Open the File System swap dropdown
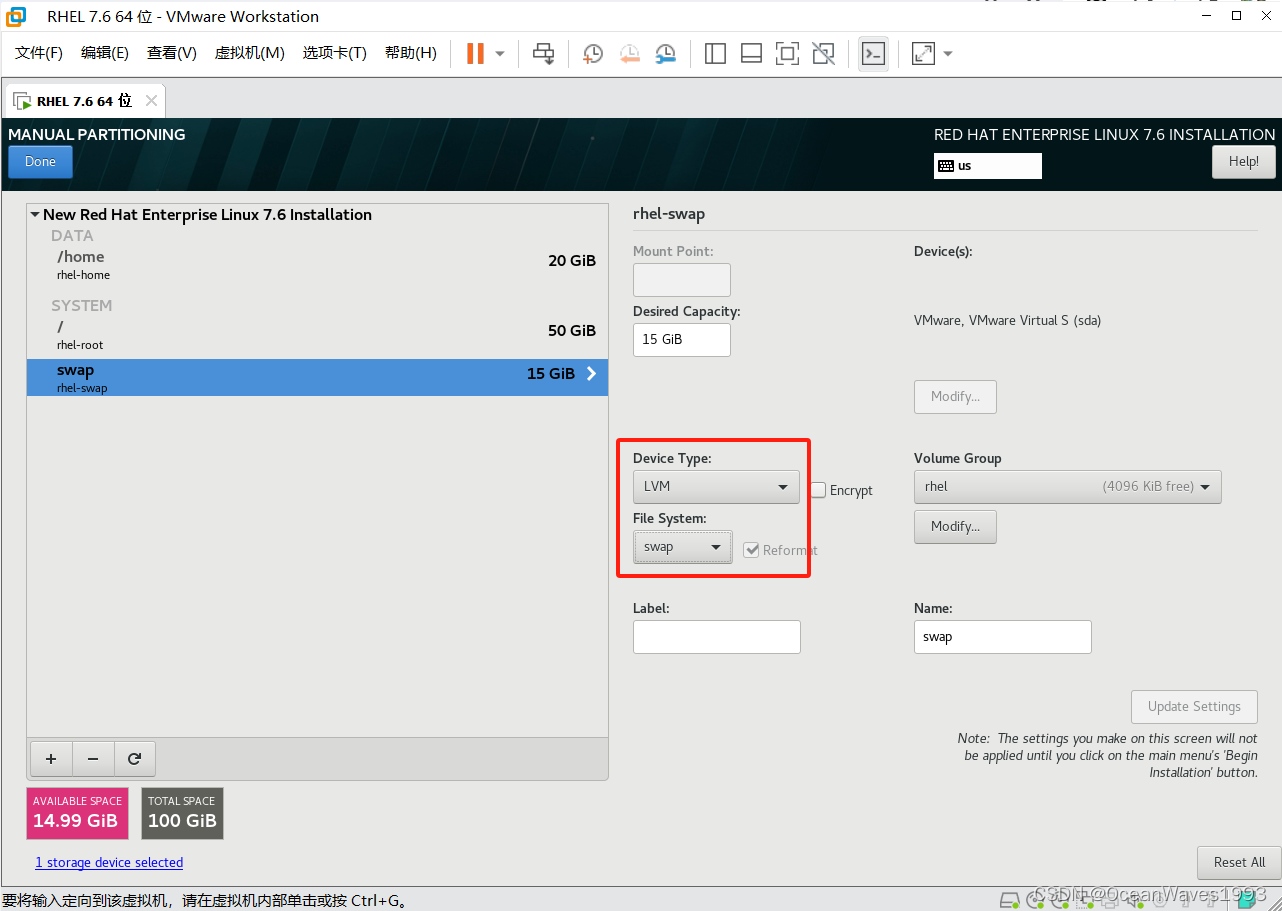This screenshot has height=911, width=1282. point(682,547)
